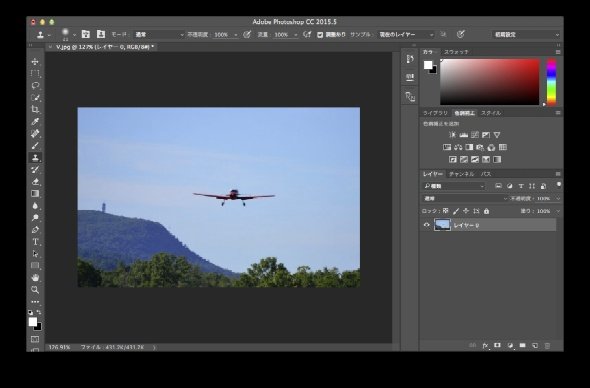Toggle pressure for size button
This screenshot has width=590, height=388.
[461, 35]
